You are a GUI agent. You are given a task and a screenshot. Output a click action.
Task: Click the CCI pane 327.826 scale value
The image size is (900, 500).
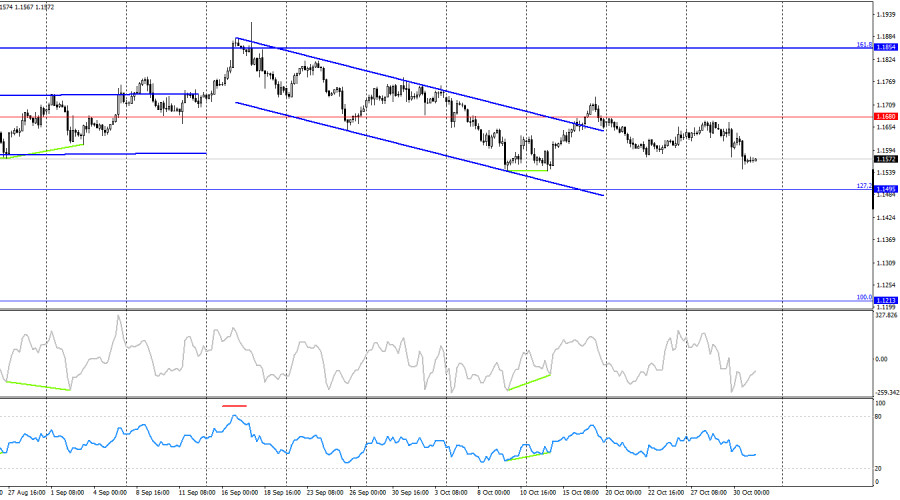point(887,316)
